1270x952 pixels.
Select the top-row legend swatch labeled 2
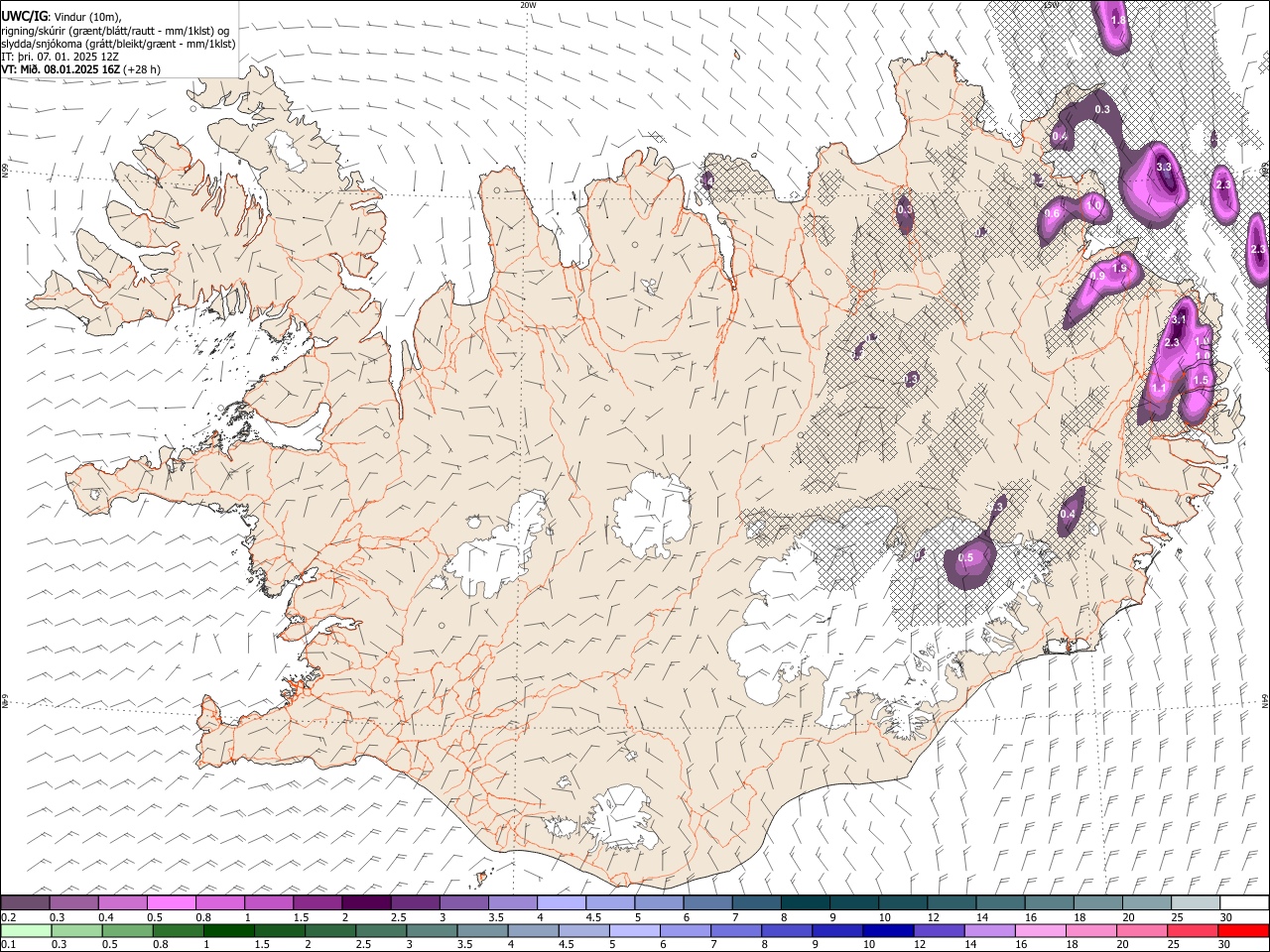(x=366, y=903)
